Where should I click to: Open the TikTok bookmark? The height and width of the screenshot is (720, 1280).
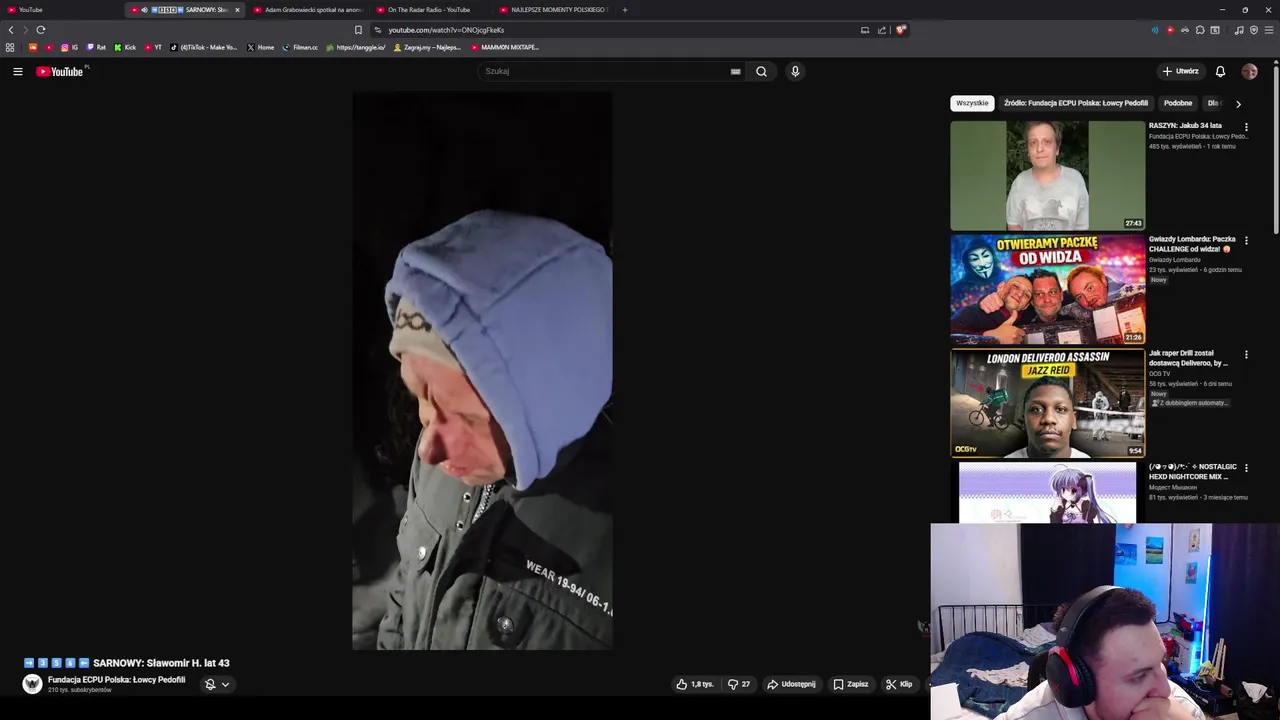coord(204,47)
